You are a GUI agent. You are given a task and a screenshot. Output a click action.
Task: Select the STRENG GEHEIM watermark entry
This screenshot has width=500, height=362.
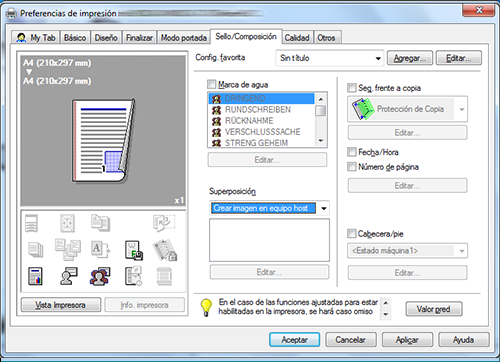point(262,143)
